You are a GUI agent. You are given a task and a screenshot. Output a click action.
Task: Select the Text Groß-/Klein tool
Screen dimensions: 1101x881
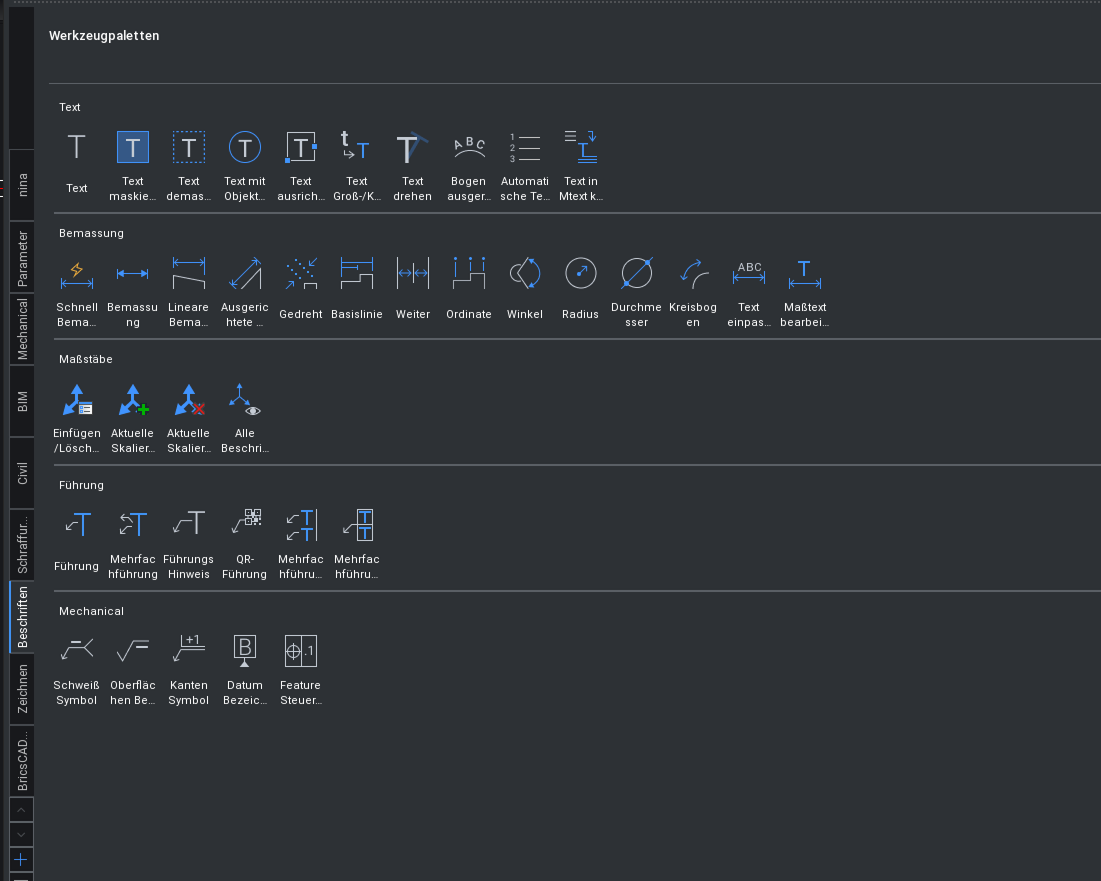357,164
